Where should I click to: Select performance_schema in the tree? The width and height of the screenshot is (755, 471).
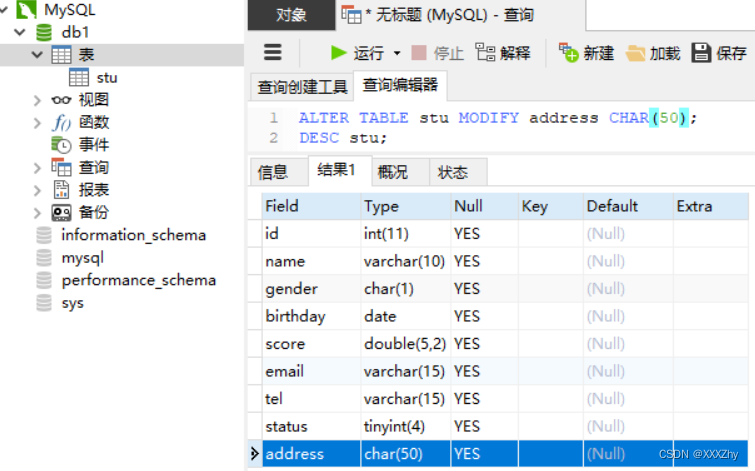click(139, 280)
